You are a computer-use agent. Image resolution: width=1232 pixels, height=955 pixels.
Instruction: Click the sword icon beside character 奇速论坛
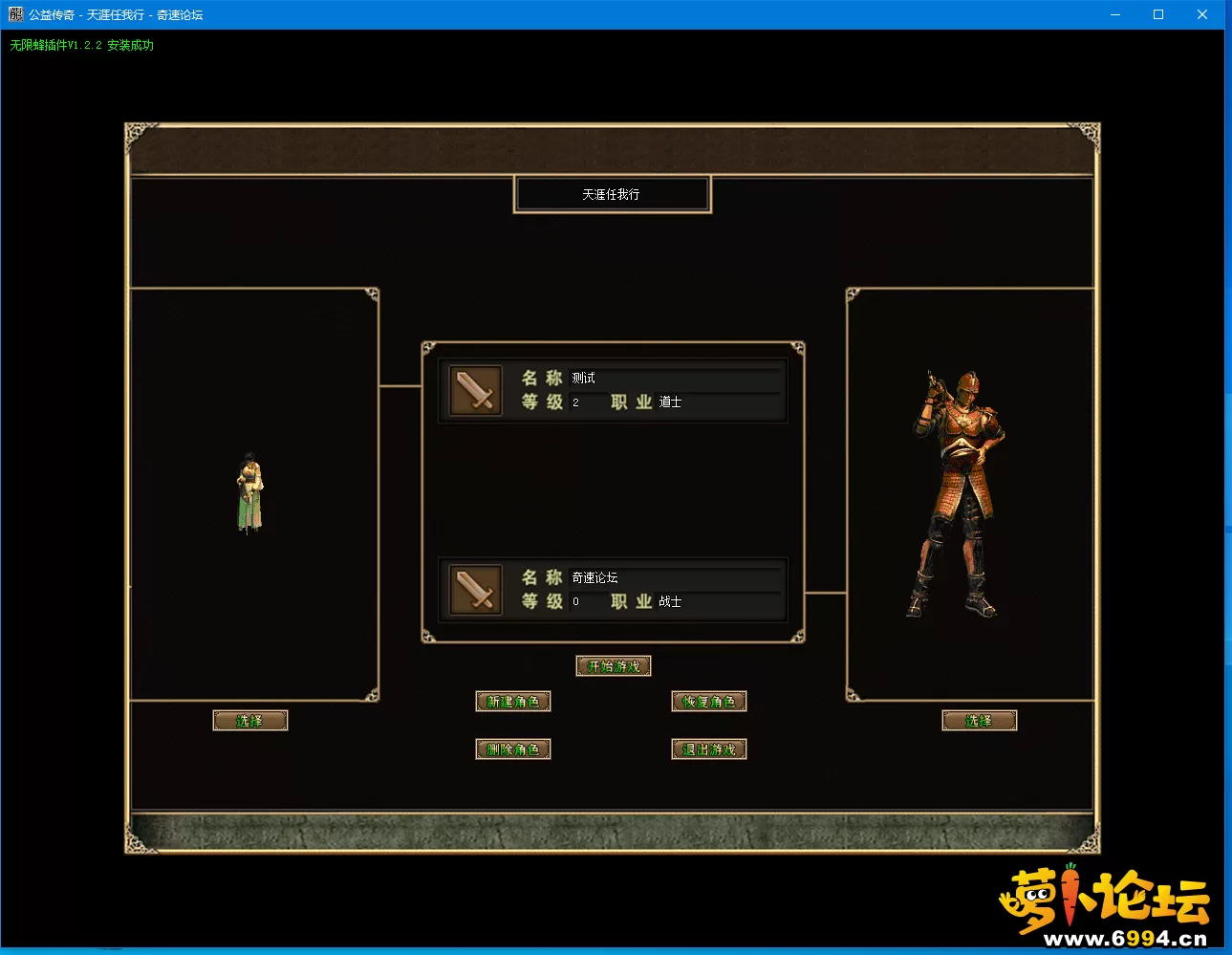click(x=475, y=590)
